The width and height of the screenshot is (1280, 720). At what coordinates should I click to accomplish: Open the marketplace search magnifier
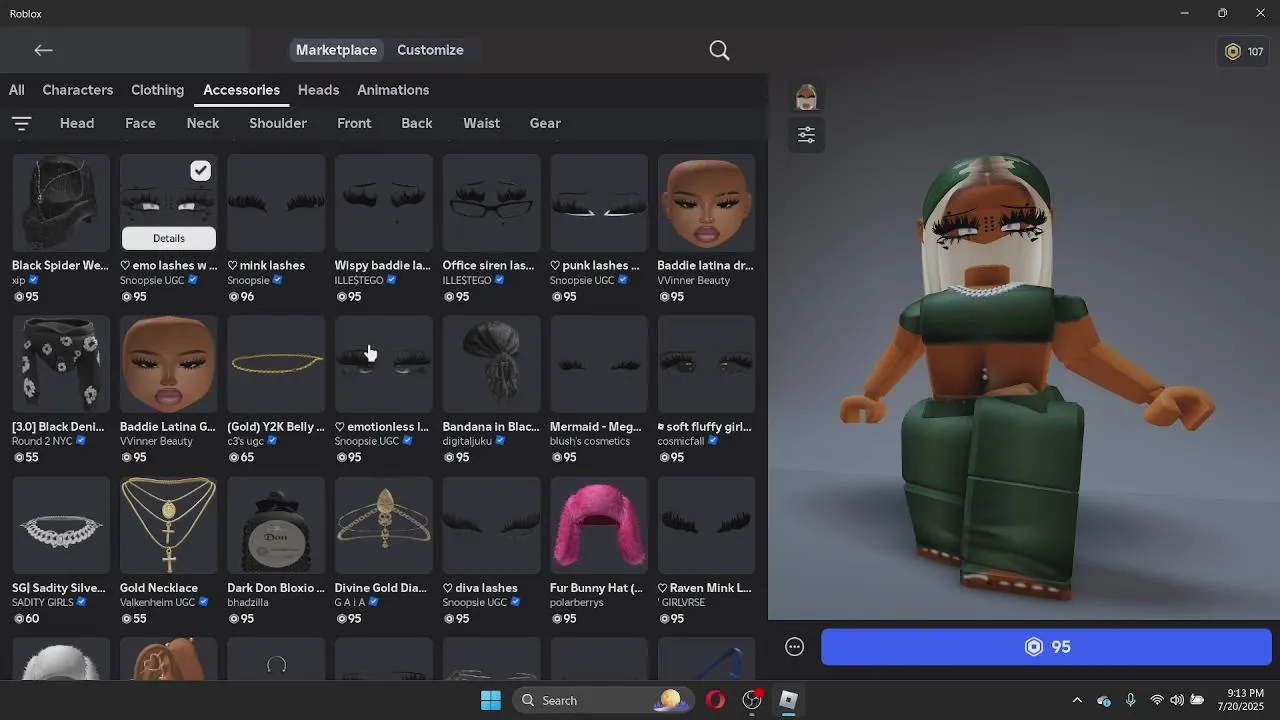(719, 50)
